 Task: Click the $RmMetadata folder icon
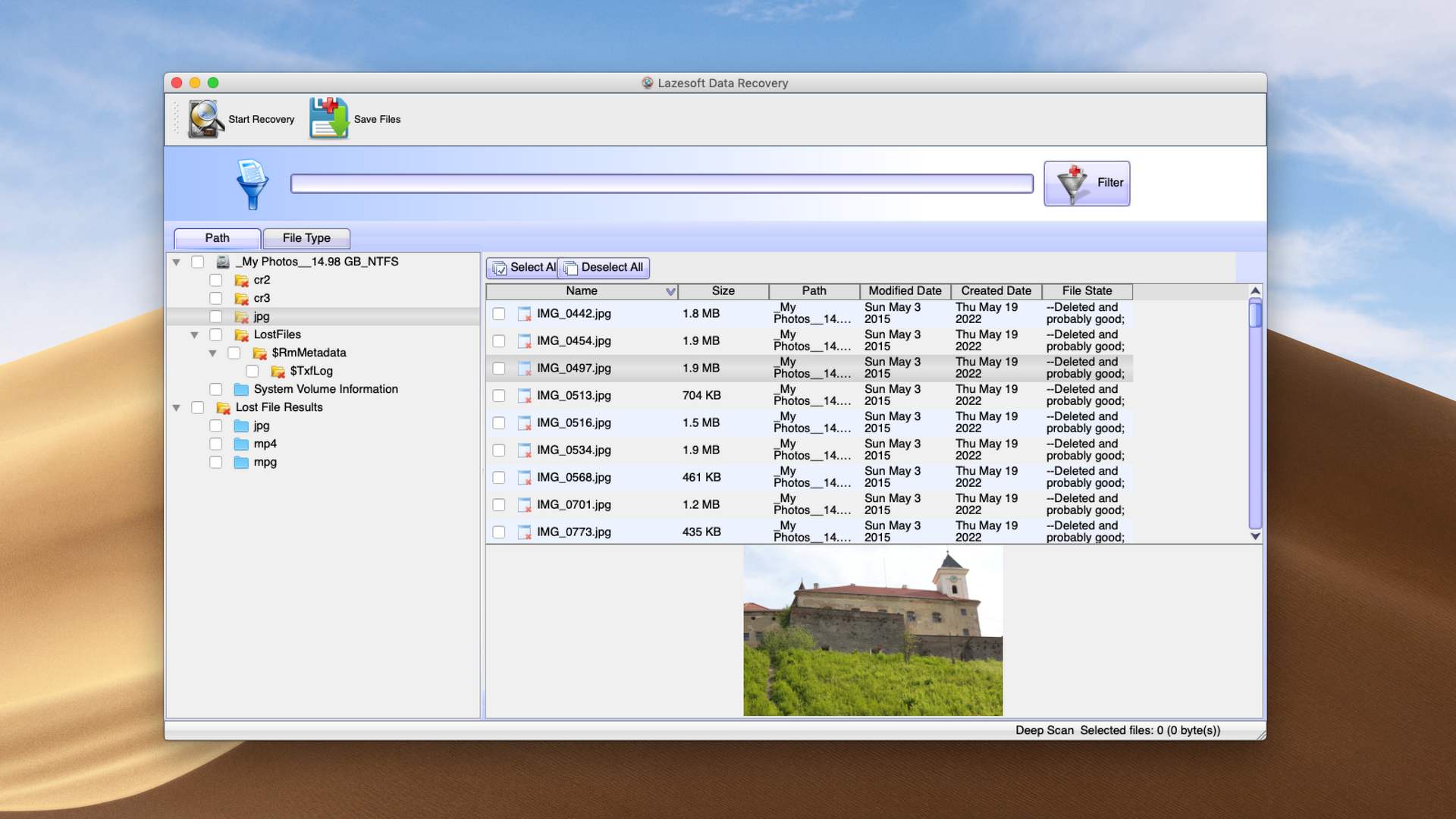pos(260,353)
